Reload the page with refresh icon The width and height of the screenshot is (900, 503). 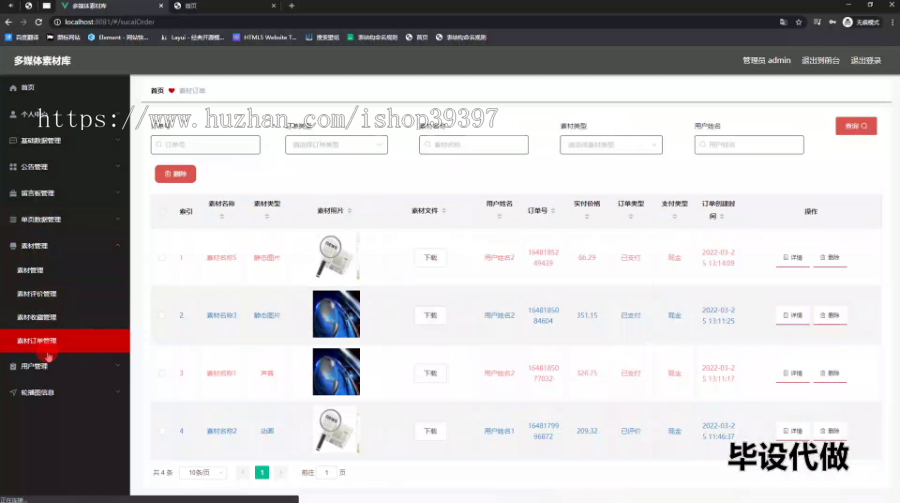click(38, 22)
